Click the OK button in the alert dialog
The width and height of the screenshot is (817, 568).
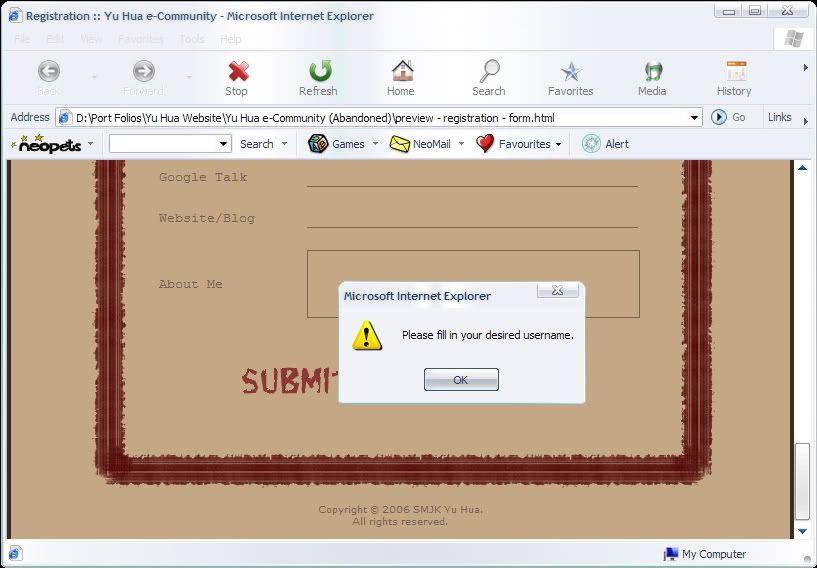(461, 379)
